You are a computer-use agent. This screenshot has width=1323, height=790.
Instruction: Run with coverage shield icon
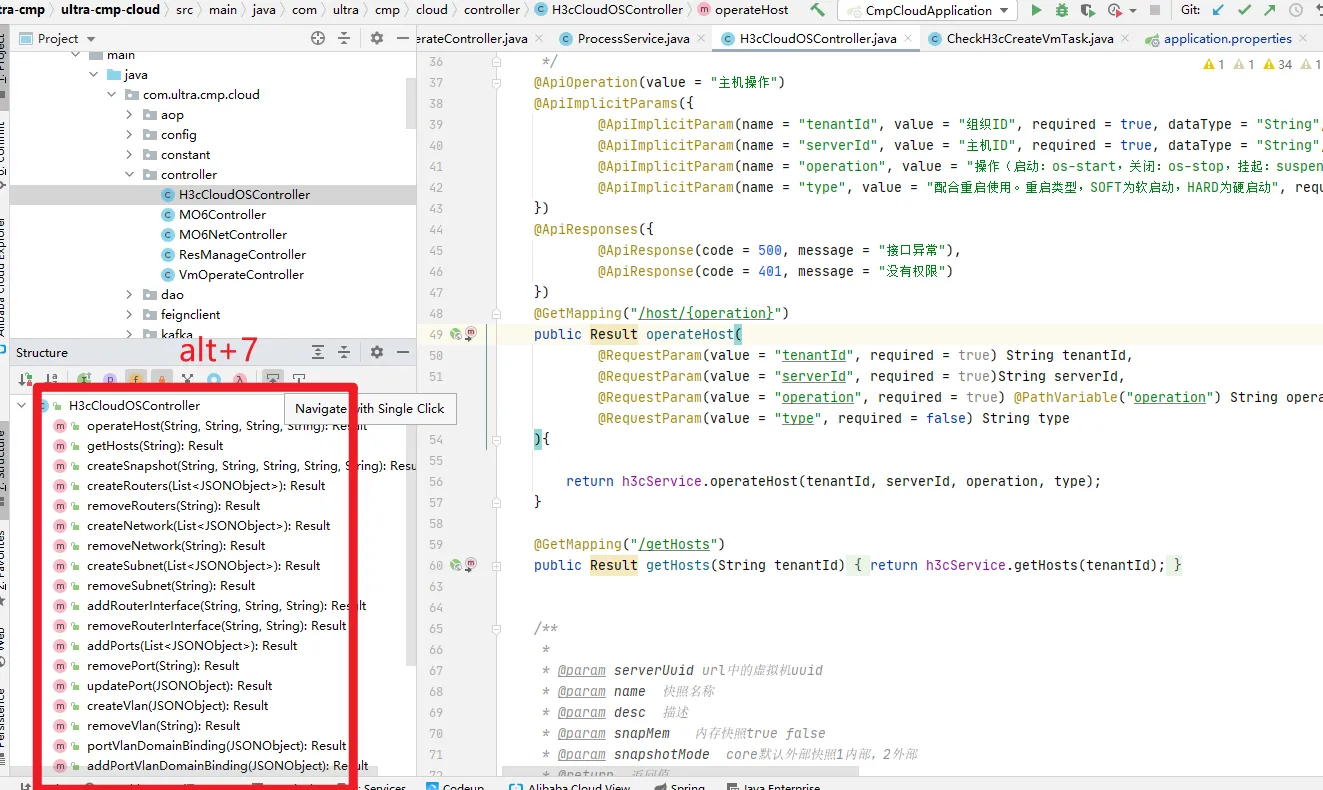pyautogui.click(x=1087, y=10)
